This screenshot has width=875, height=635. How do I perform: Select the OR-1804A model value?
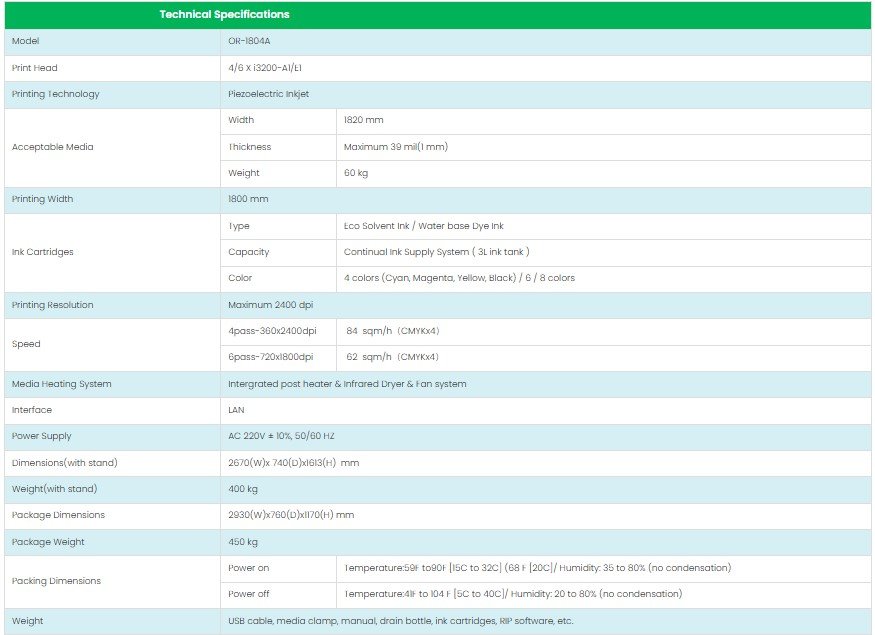[246, 42]
